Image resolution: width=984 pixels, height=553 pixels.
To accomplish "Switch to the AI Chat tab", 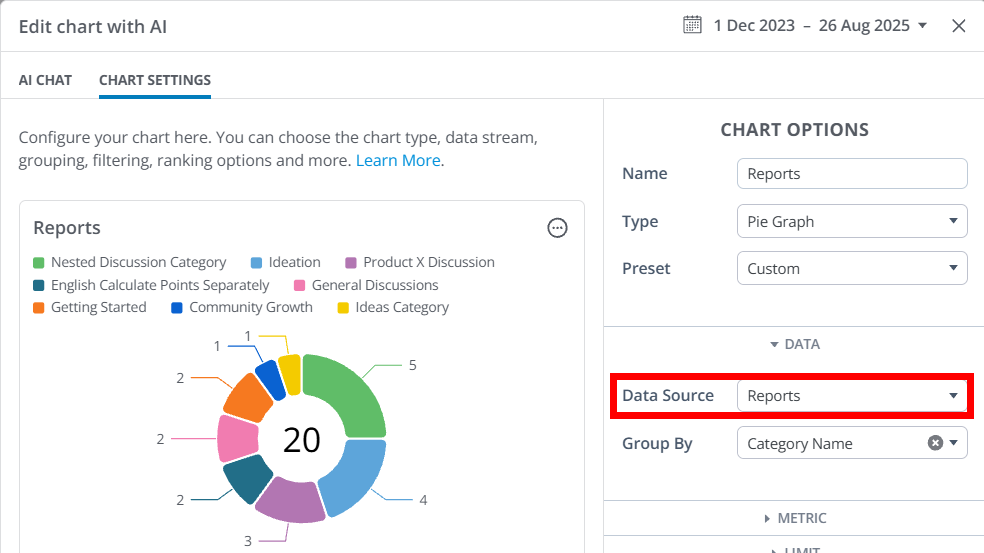I will 45,80.
